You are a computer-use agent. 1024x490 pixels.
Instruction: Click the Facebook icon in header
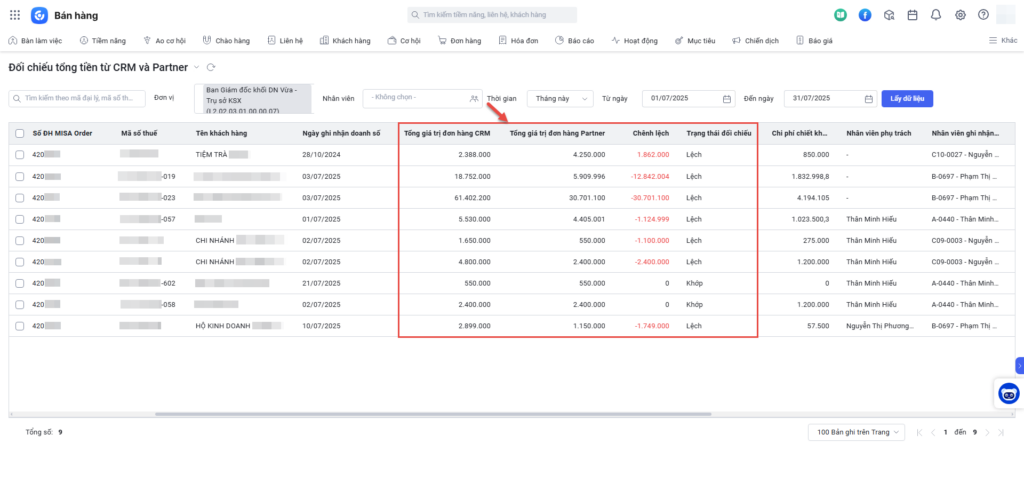click(x=865, y=15)
